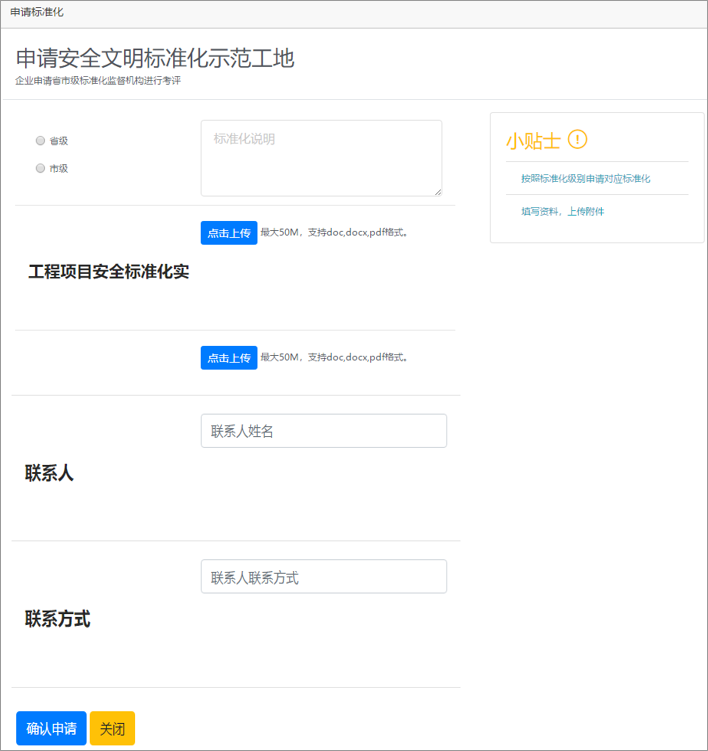Click the 联系人 label
The image size is (708, 751).
[49, 473]
